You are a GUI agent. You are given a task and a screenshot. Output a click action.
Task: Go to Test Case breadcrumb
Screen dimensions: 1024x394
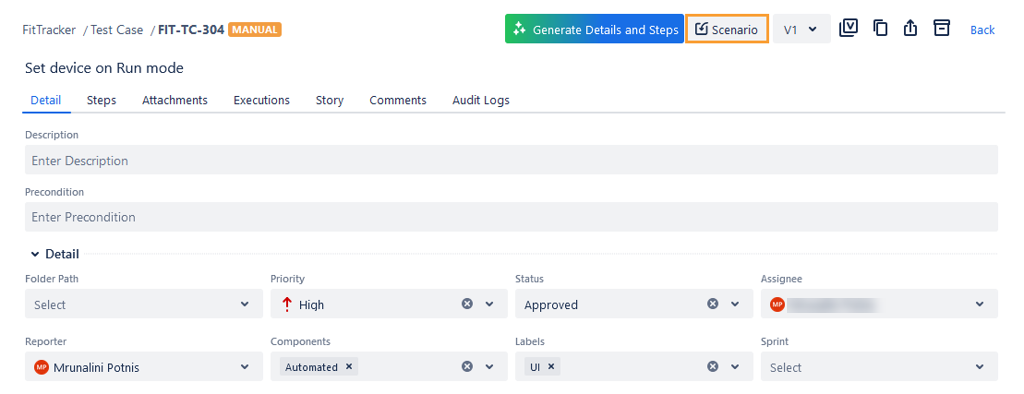[x=117, y=29]
